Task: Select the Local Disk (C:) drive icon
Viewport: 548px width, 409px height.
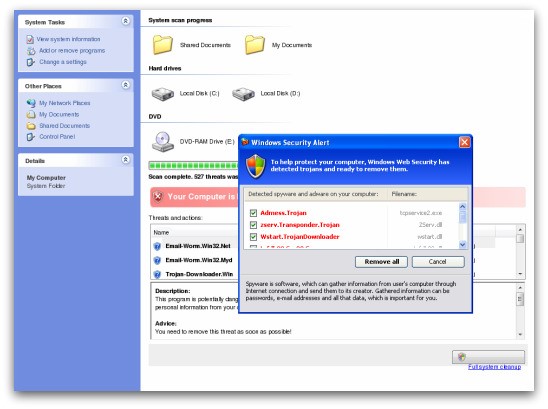Action: (x=163, y=94)
